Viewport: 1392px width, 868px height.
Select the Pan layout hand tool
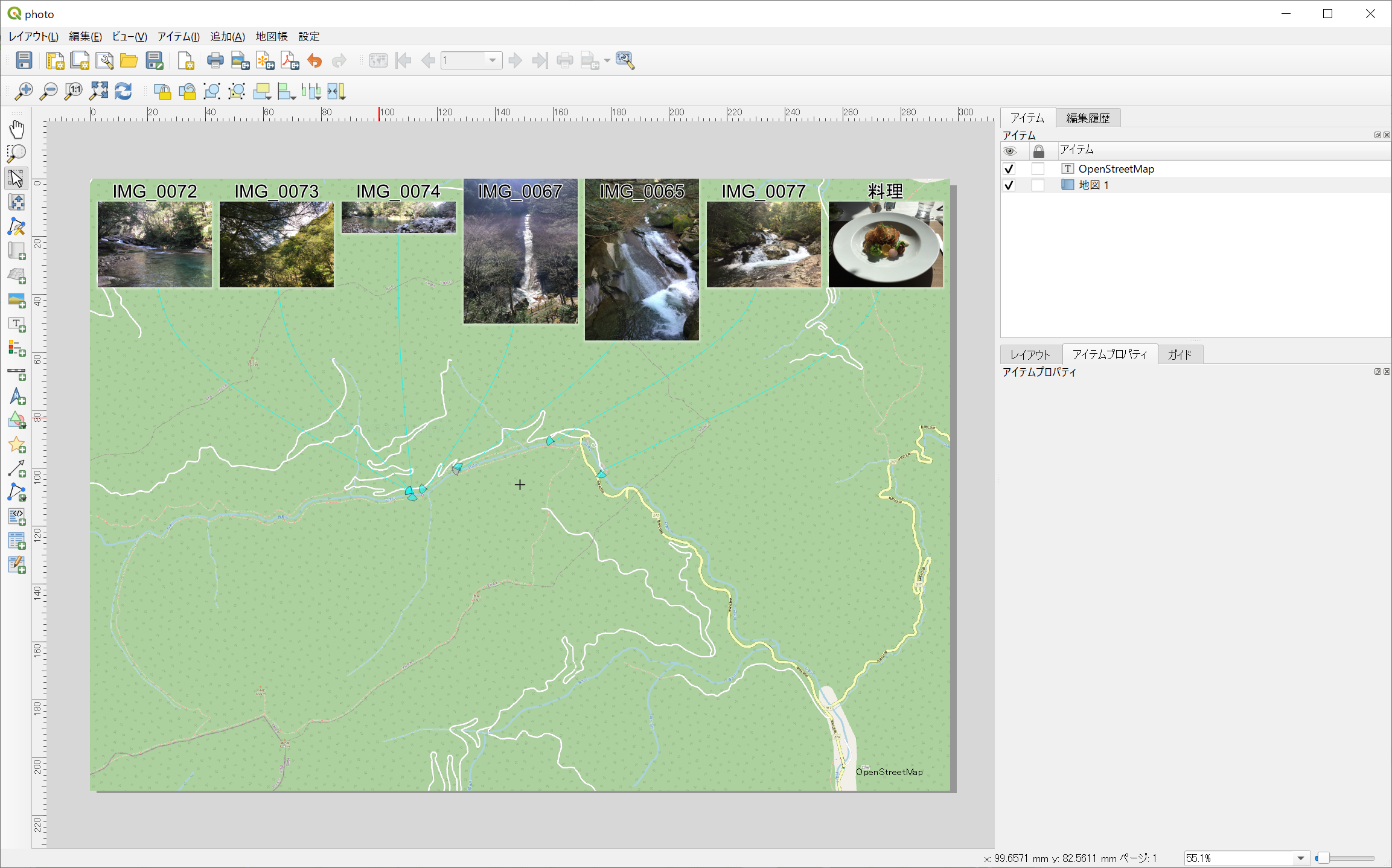tap(16, 129)
